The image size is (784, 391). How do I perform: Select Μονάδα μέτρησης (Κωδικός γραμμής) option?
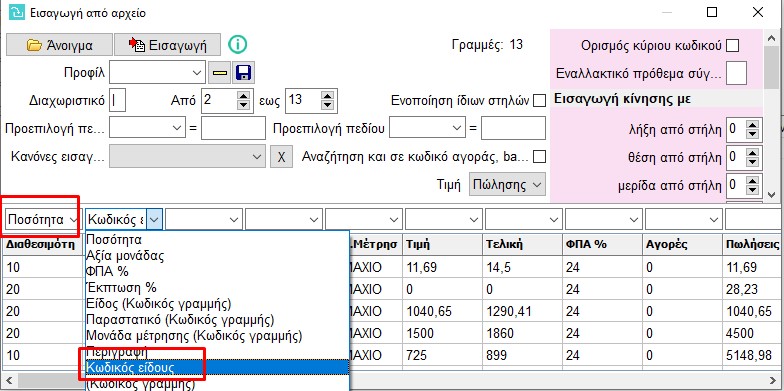pyautogui.click(x=218, y=335)
